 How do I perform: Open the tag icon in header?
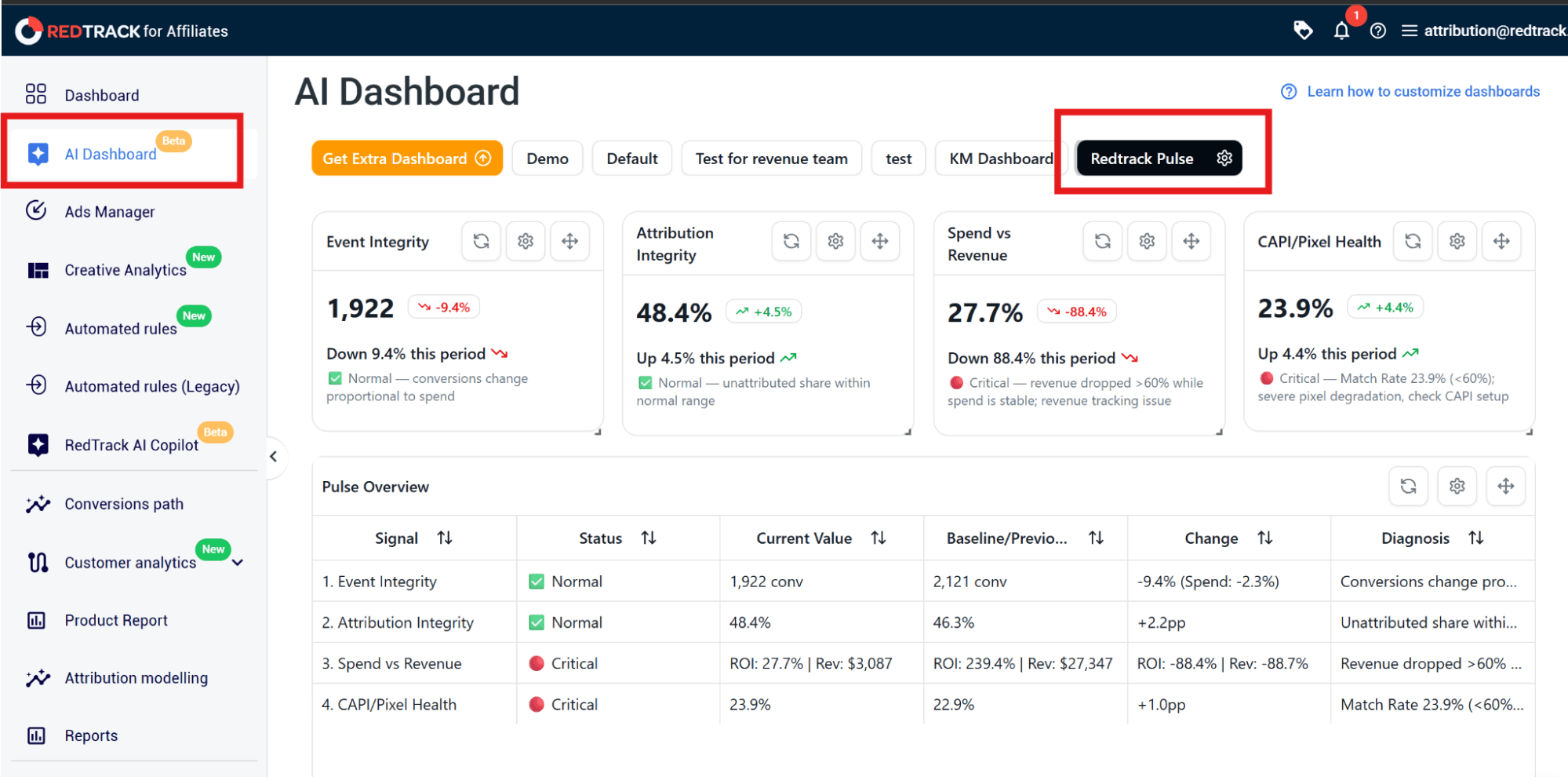pyautogui.click(x=1303, y=31)
